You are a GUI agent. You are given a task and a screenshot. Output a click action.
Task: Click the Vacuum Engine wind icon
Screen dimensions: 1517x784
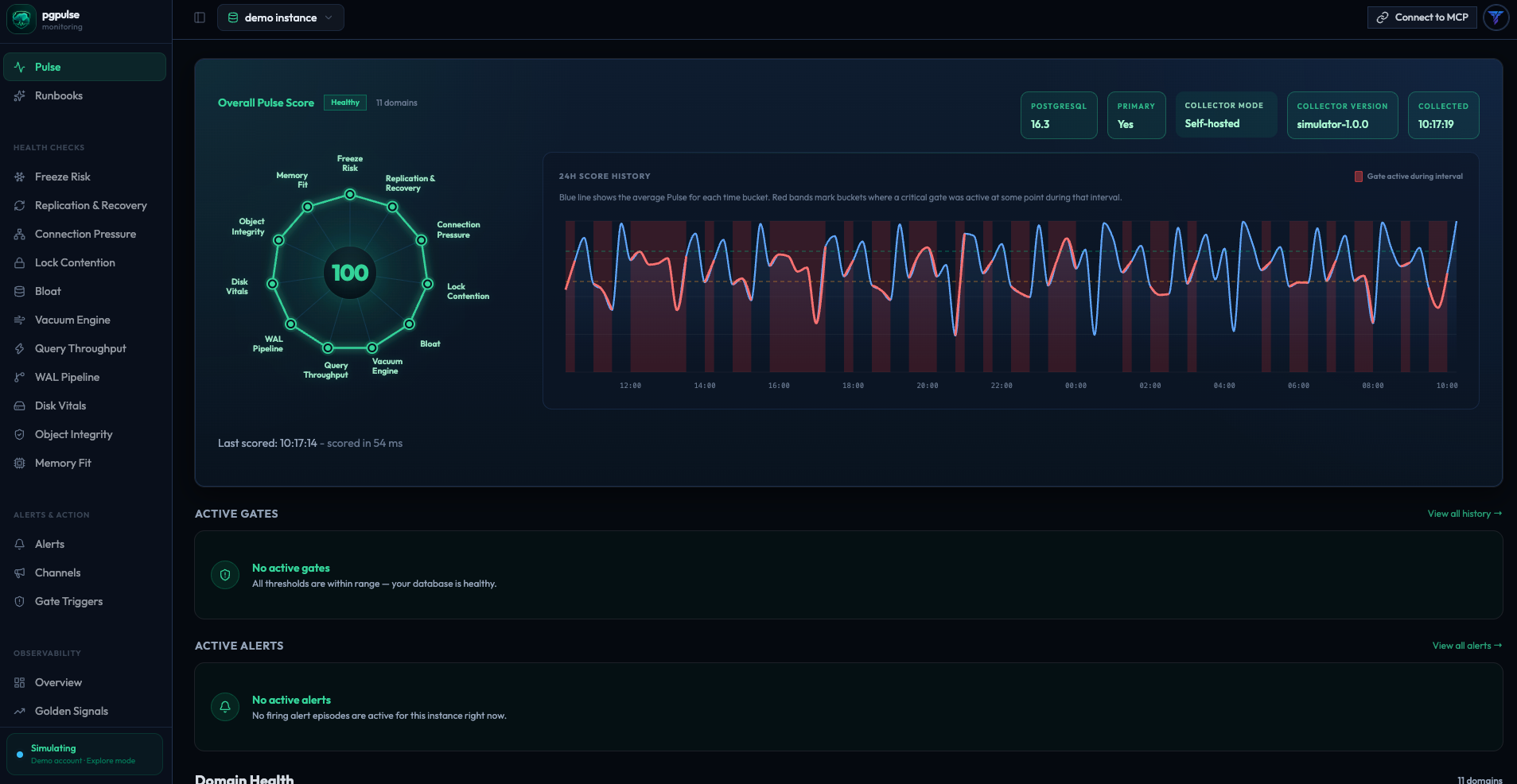point(20,320)
